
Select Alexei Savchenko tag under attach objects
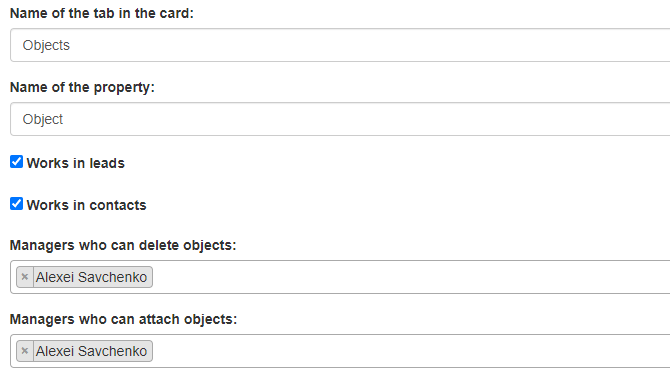click(x=91, y=351)
